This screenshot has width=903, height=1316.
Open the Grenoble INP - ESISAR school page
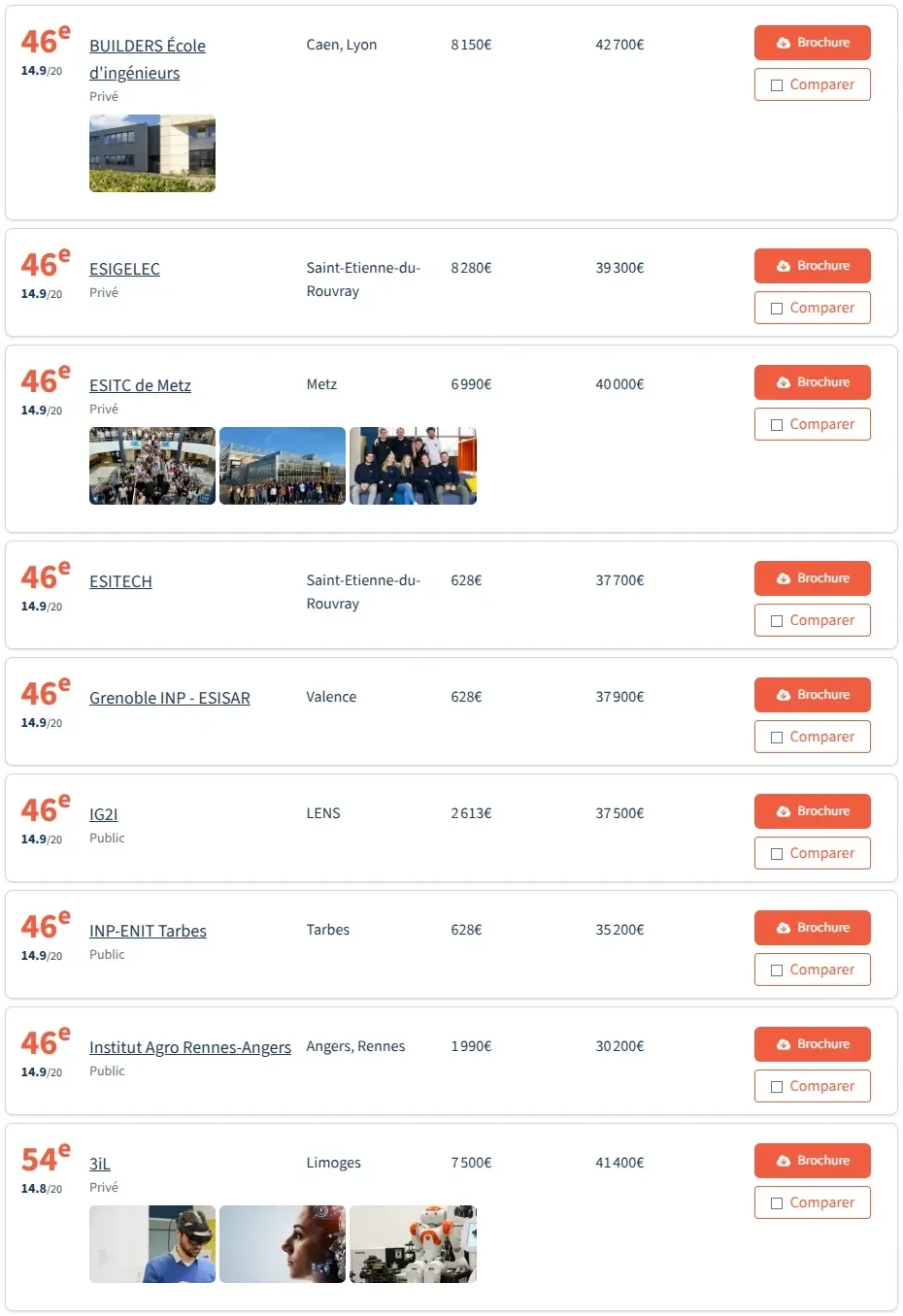pyautogui.click(x=170, y=698)
